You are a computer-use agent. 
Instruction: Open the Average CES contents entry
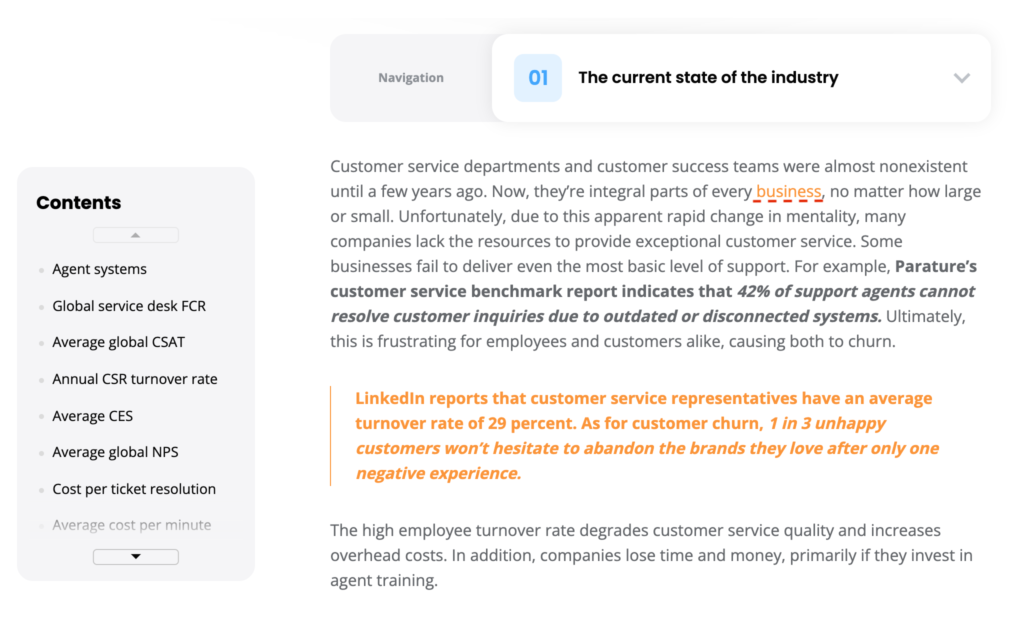tap(92, 416)
